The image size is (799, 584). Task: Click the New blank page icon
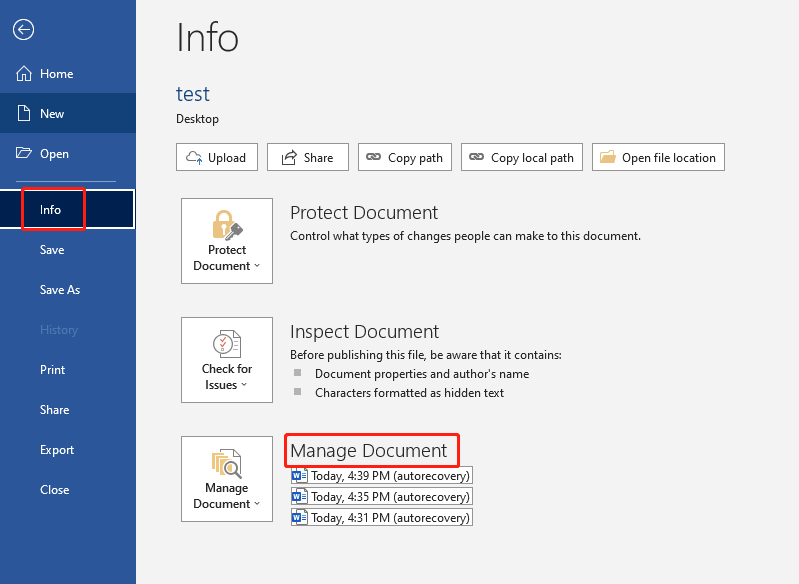[24, 114]
